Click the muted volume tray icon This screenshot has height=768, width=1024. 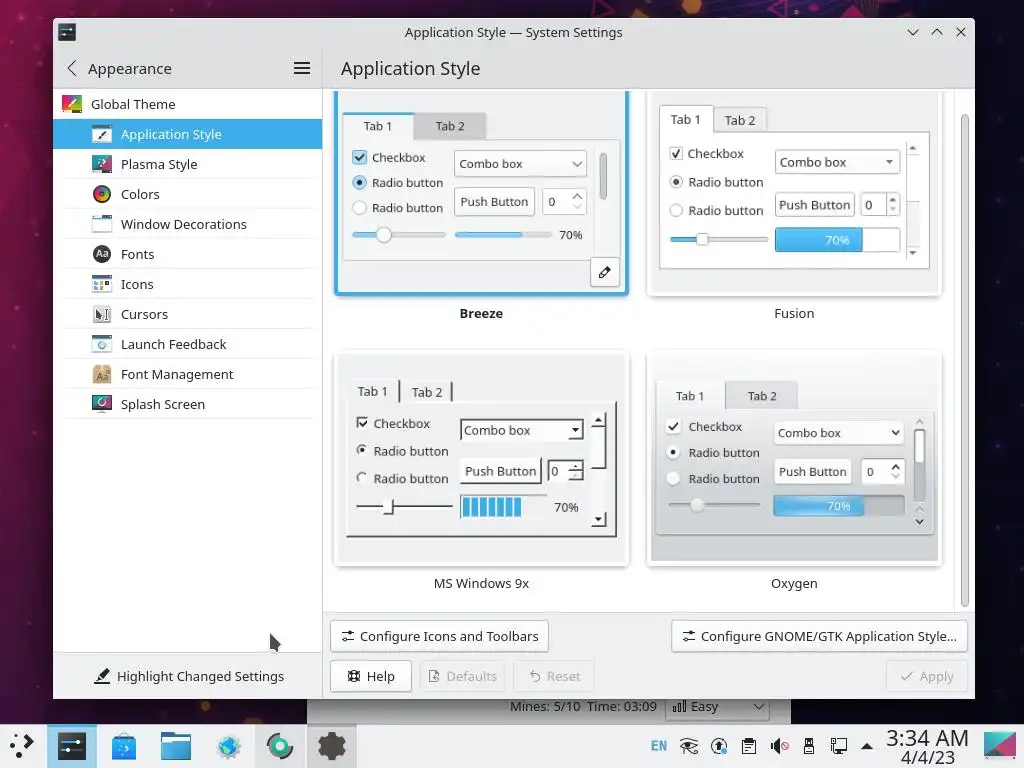coord(779,746)
